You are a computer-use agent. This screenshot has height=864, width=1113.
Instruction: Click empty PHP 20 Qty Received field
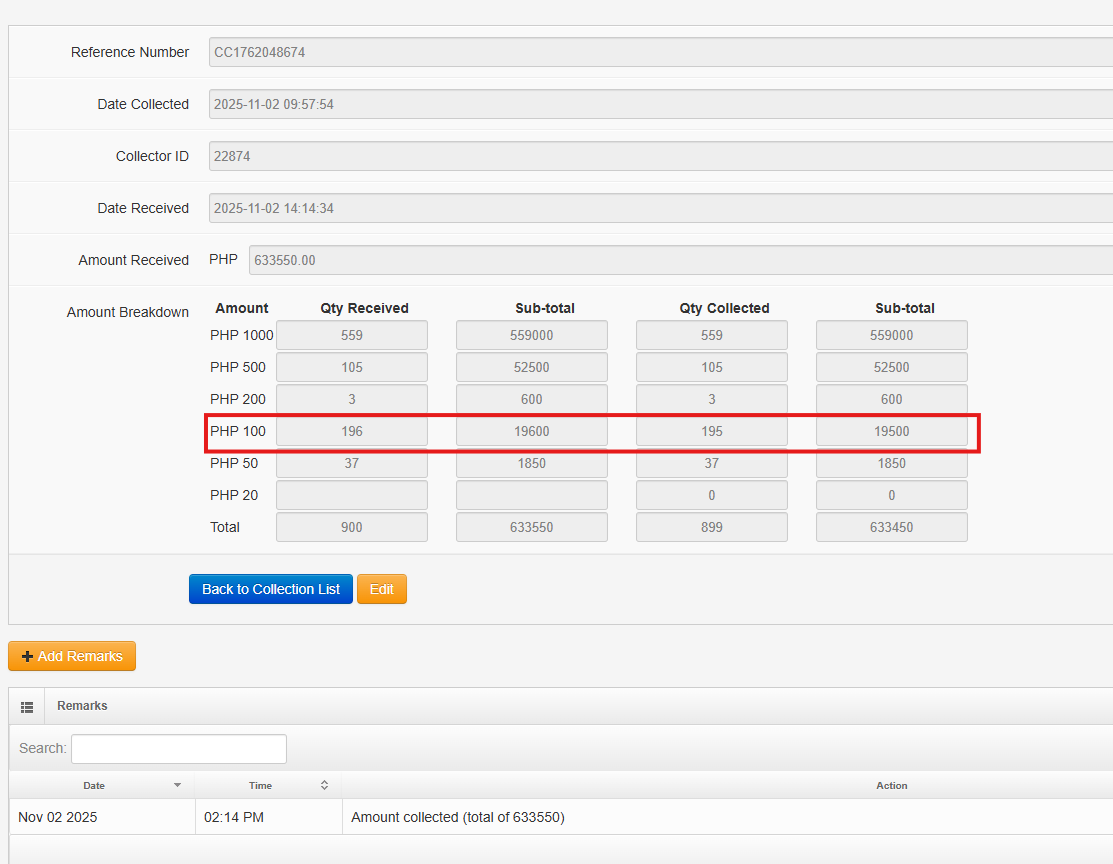[x=352, y=495]
